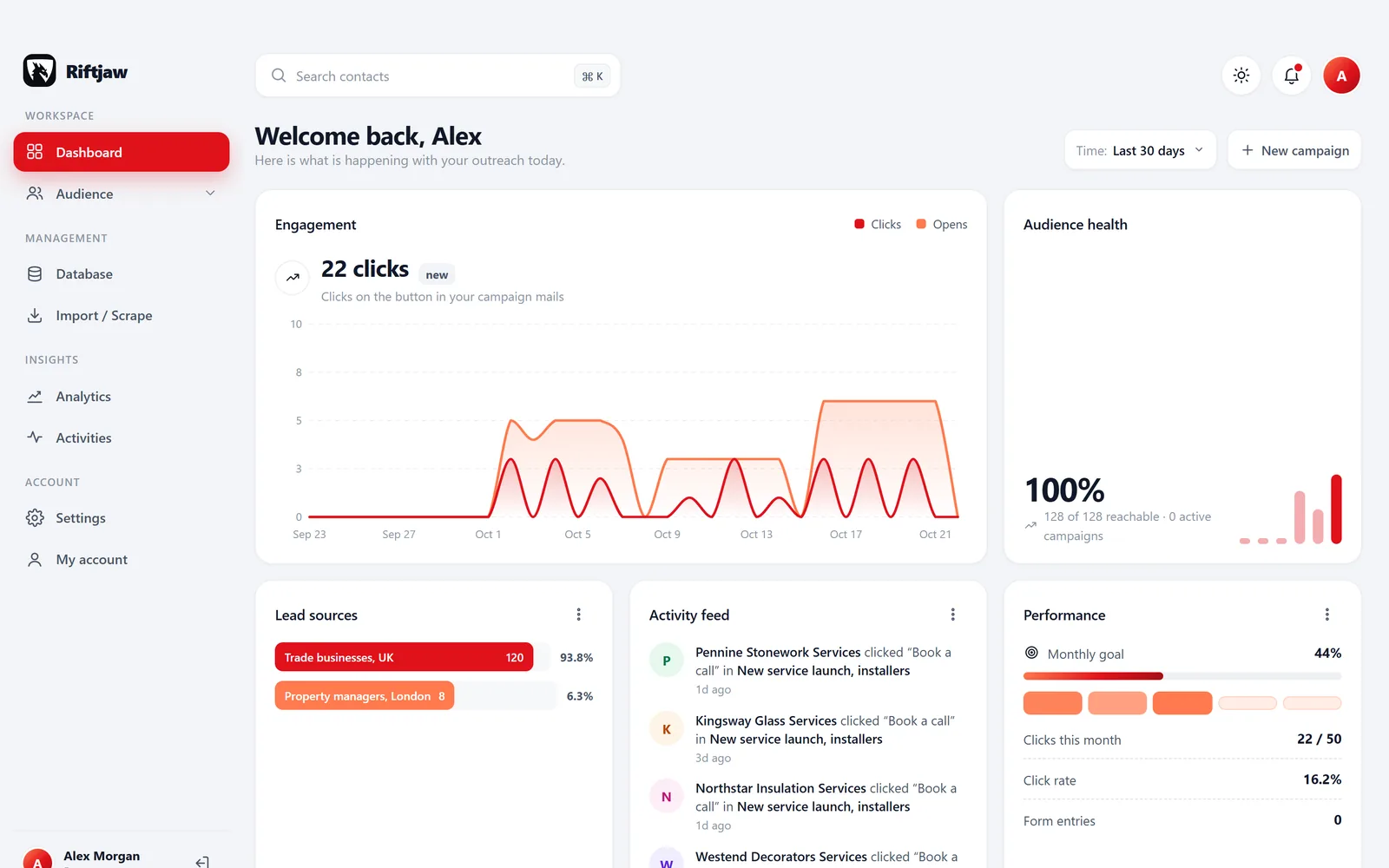1389x868 pixels.
Task: Click the Pennine Stonework Services activity entry
Action: pos(808,670)
